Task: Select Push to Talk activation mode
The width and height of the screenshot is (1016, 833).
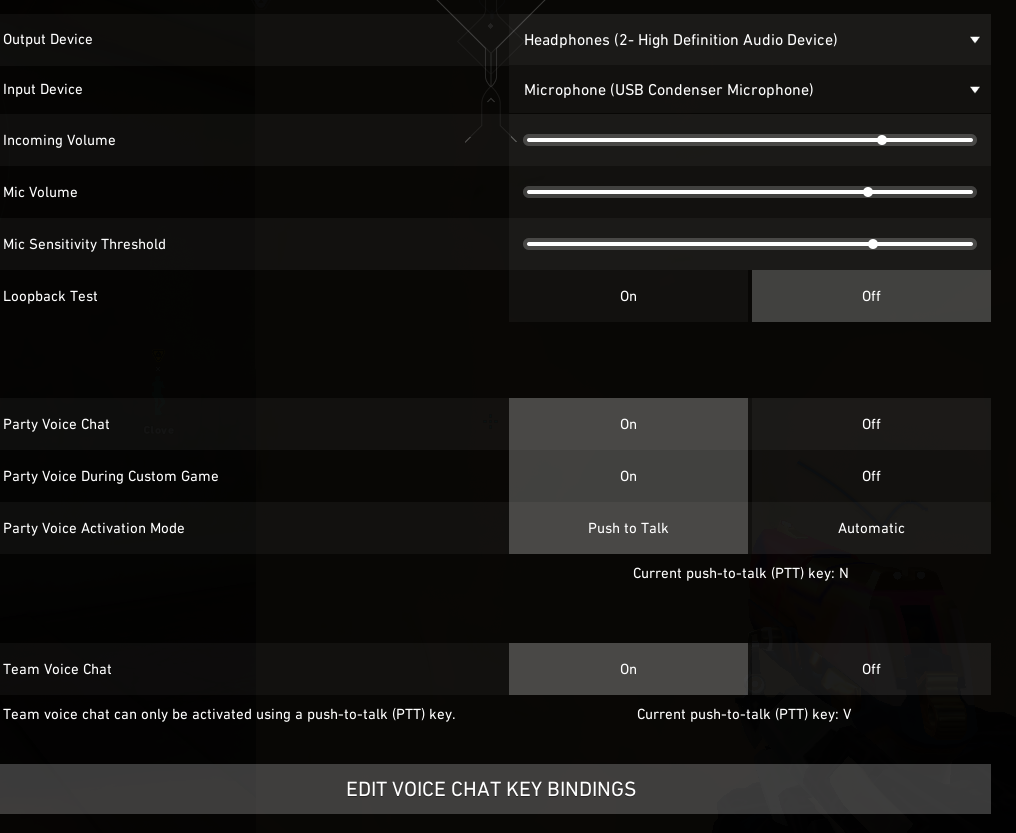Action: 628,528
